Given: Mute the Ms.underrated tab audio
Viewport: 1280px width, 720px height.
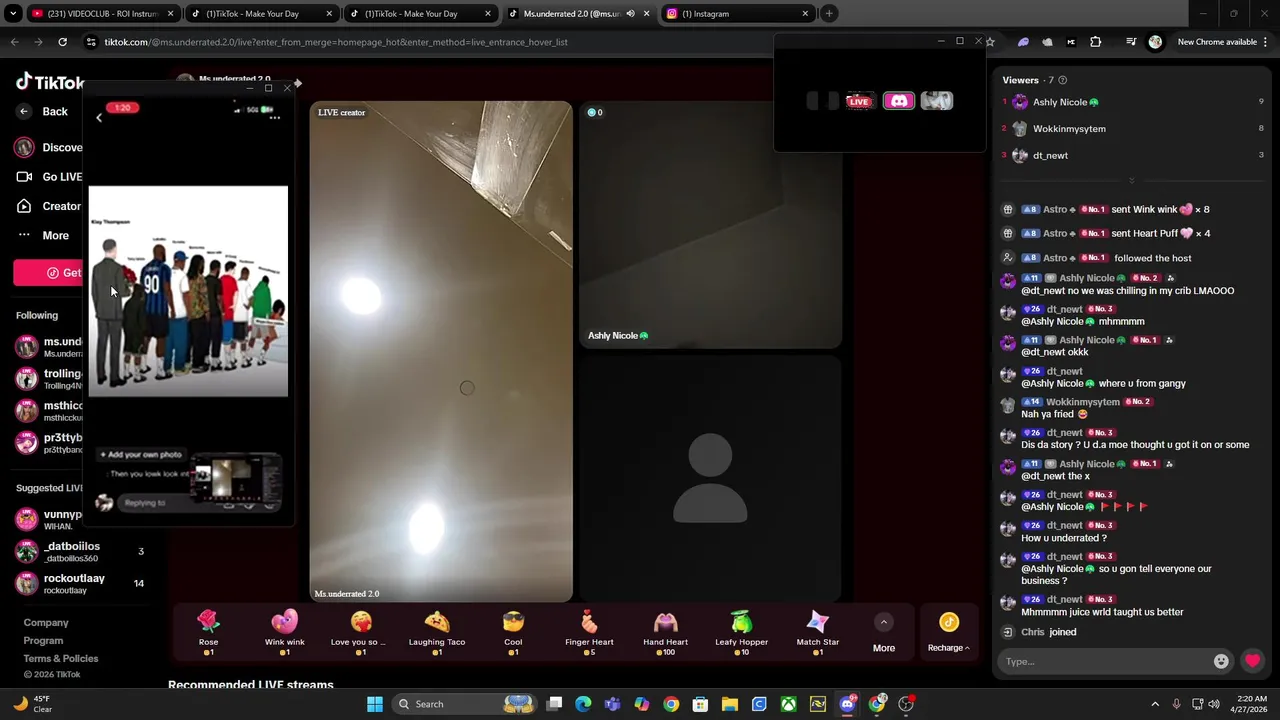Looking at the screenshot, I should pyautogui.click(x=630, y=14).
